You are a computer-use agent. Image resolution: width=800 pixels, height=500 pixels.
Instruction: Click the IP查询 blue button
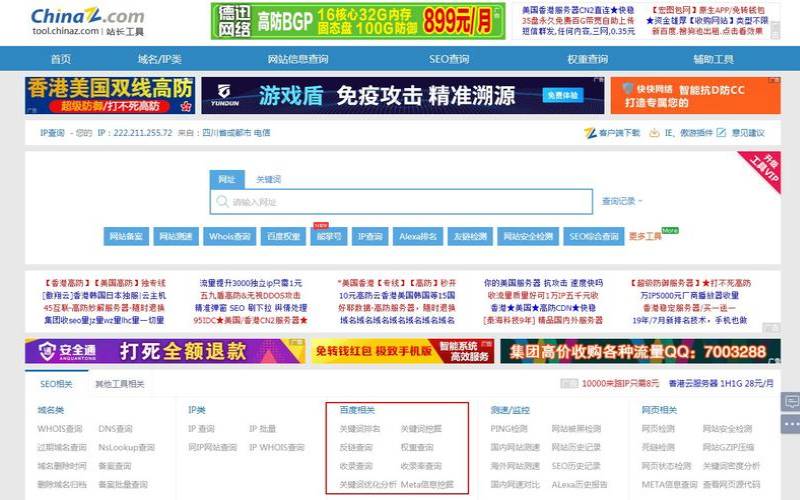(x=370, y=236)
